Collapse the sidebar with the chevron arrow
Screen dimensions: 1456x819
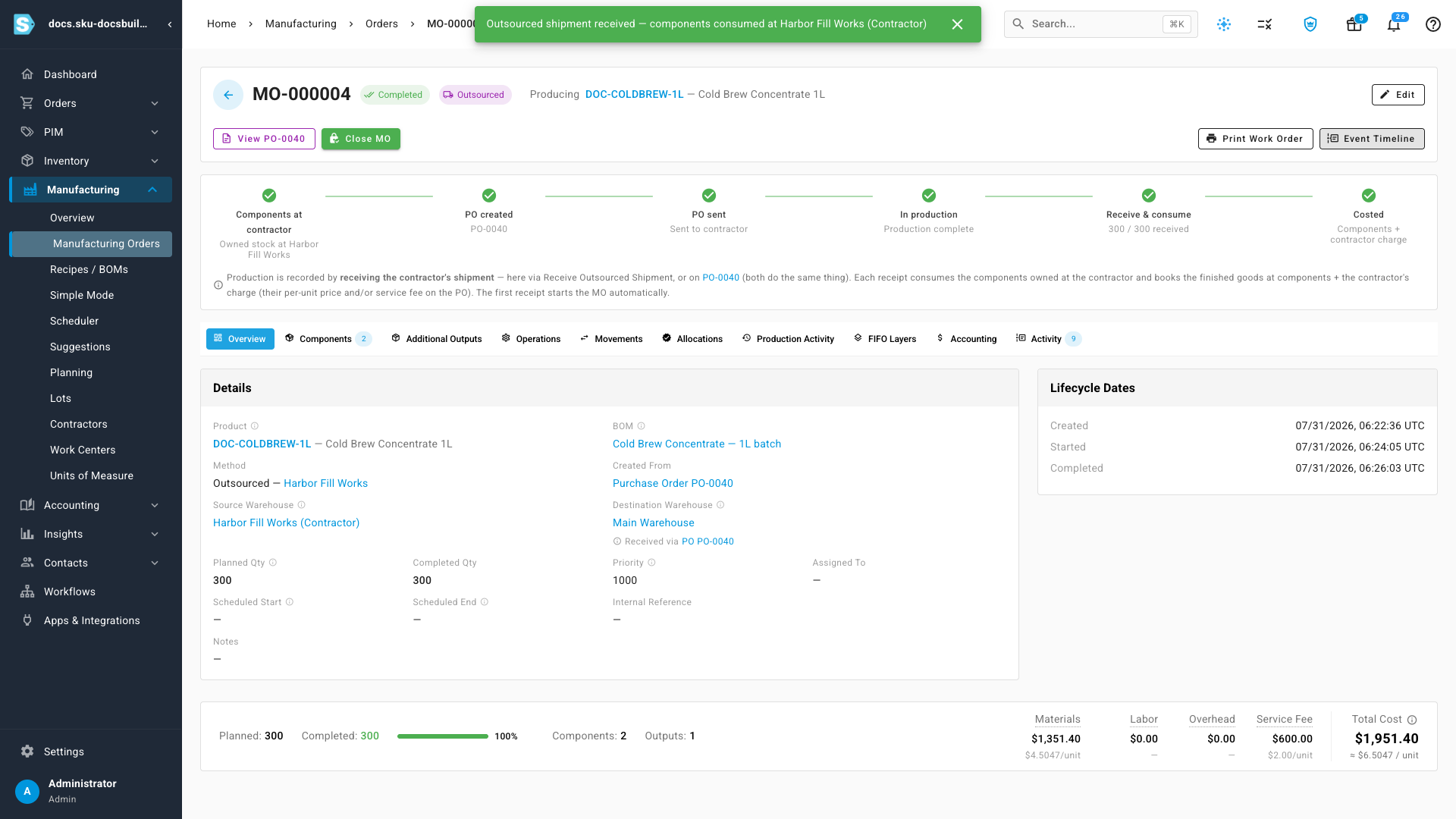[170, 24]
